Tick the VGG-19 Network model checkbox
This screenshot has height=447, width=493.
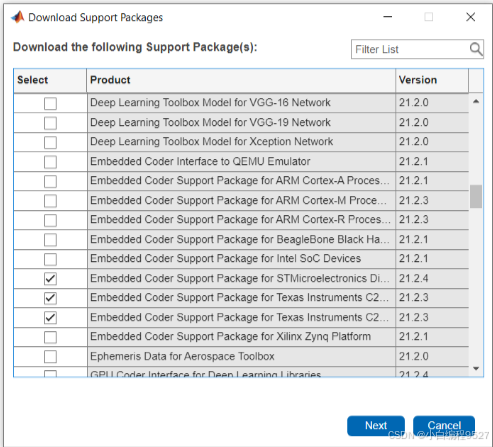[50, 123]
